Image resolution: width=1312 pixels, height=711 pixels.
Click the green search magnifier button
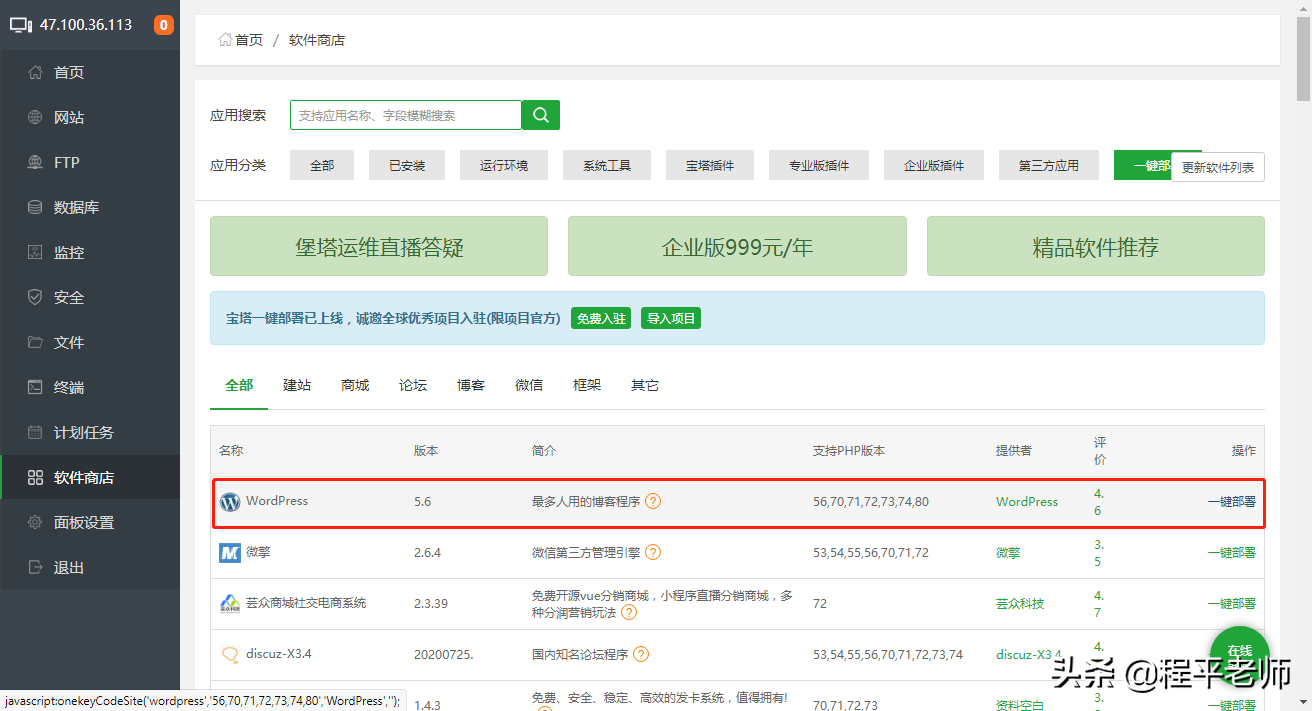541,115
